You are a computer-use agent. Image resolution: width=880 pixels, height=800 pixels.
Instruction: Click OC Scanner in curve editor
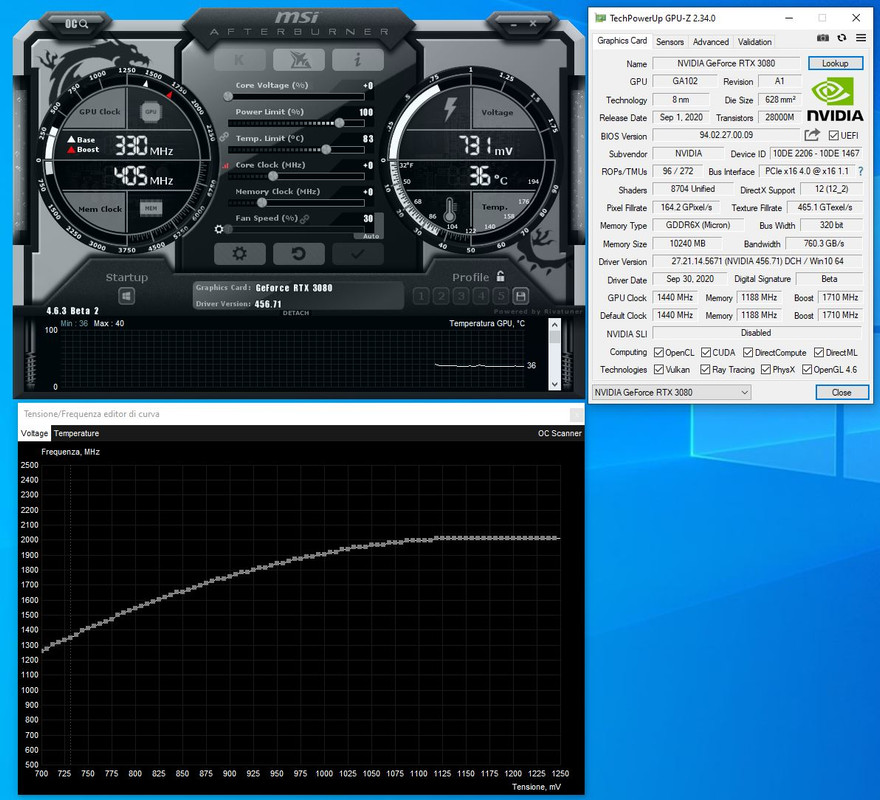click(560, 433)
